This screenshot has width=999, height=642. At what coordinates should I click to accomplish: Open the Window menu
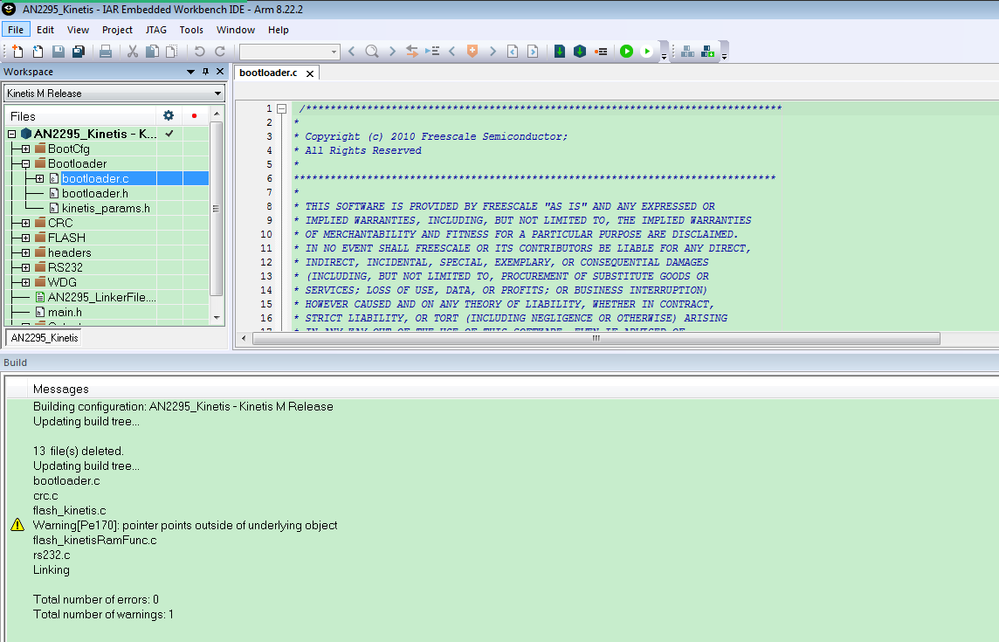click(x=236, y=30)
